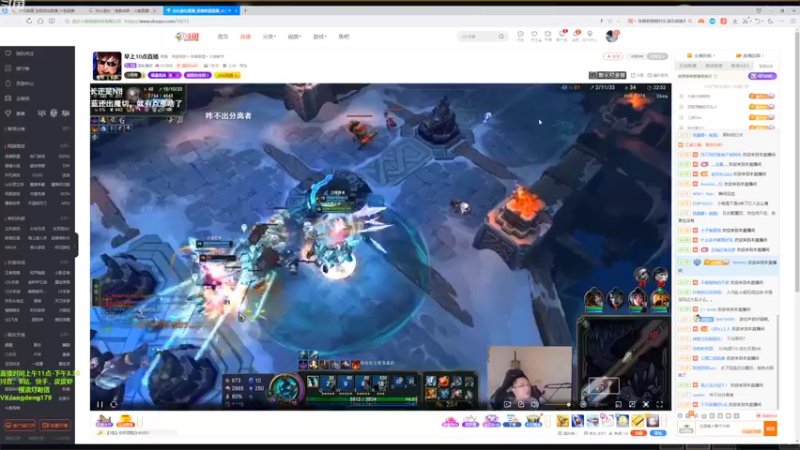Click the orange recharge button under the gifts
Image resolution: width=800 pixels, height=450 pixels.
tap(638, 433)
